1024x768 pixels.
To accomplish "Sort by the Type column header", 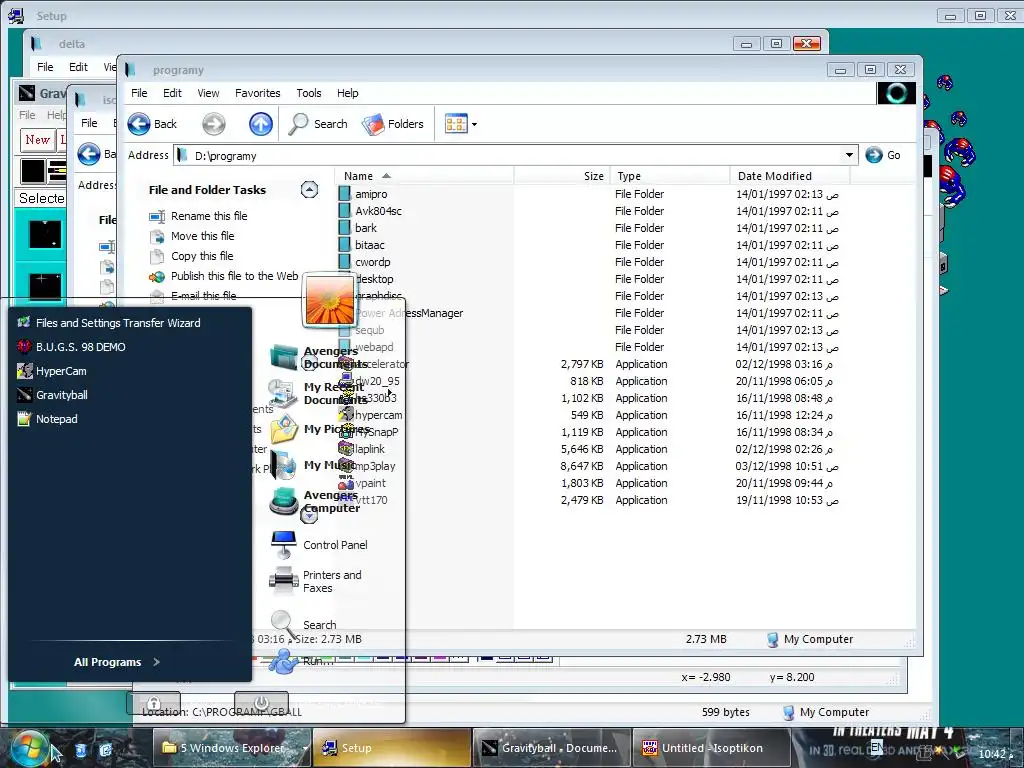I will tap(669, 176).
